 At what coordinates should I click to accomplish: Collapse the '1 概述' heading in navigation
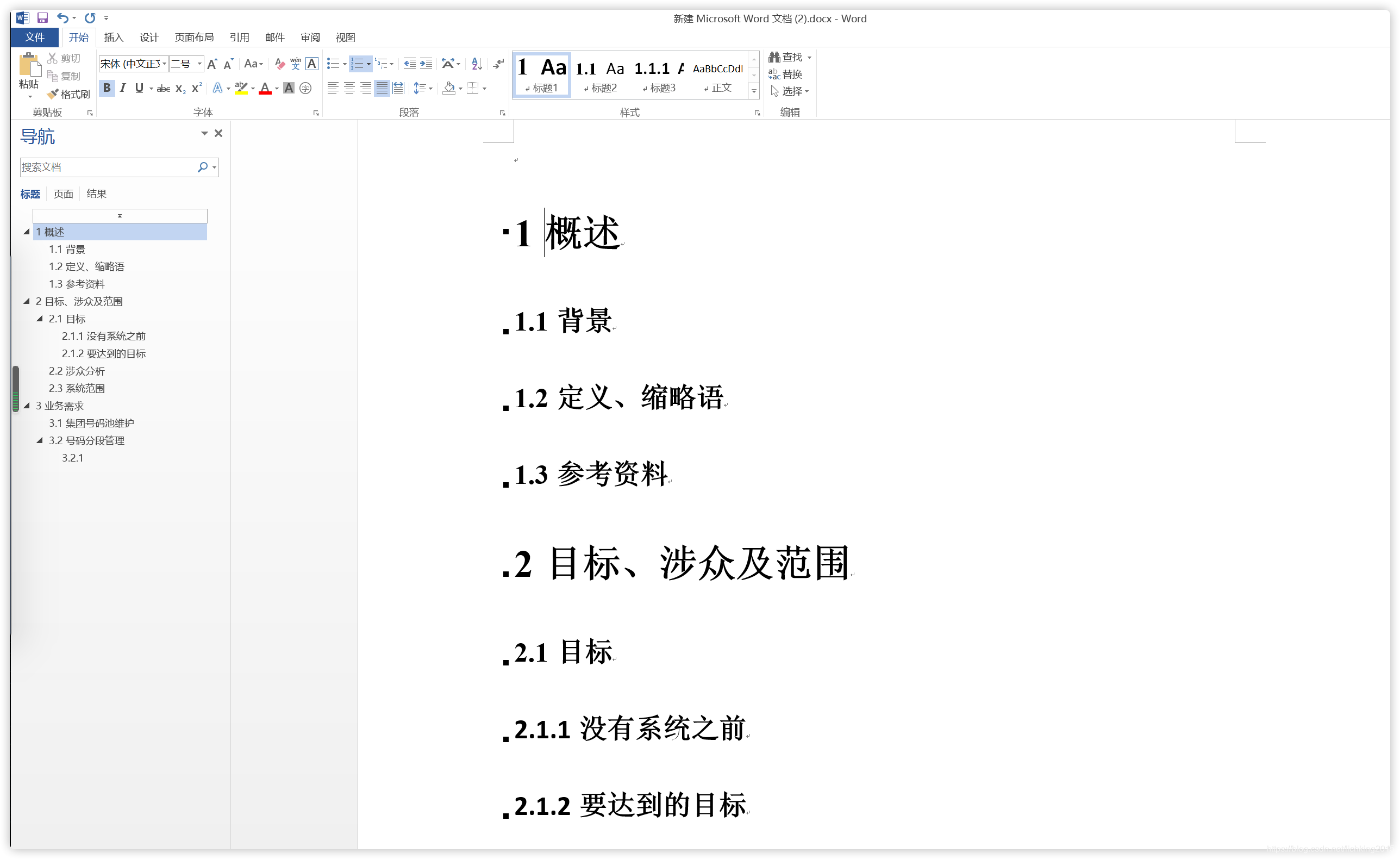pos(26,232)
